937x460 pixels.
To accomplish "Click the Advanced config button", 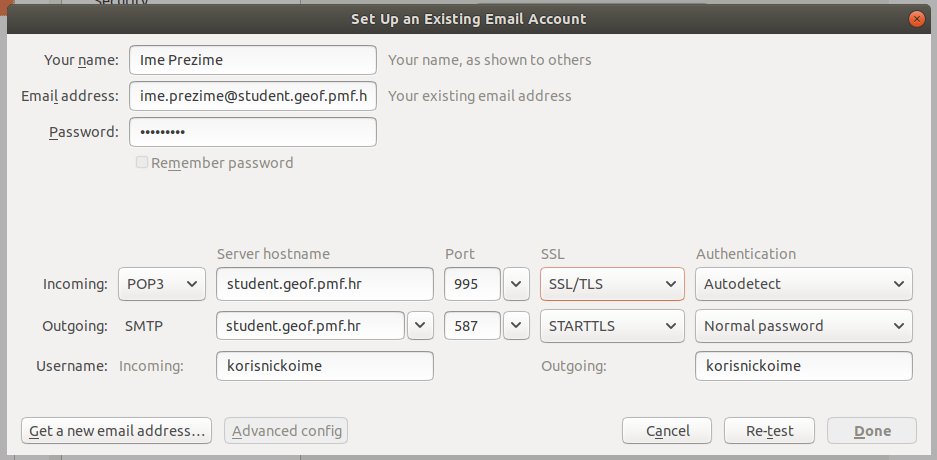I will (286, 431).
